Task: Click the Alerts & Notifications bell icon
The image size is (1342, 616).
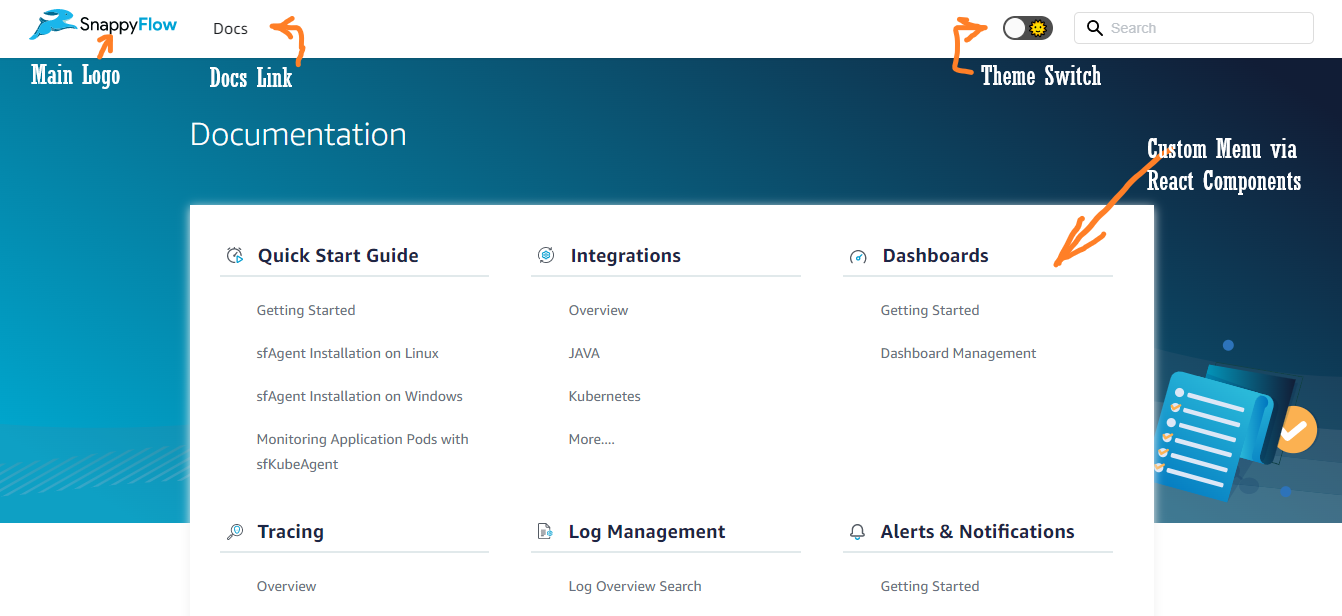Action: pyautogui.click(x=857, y=532)
